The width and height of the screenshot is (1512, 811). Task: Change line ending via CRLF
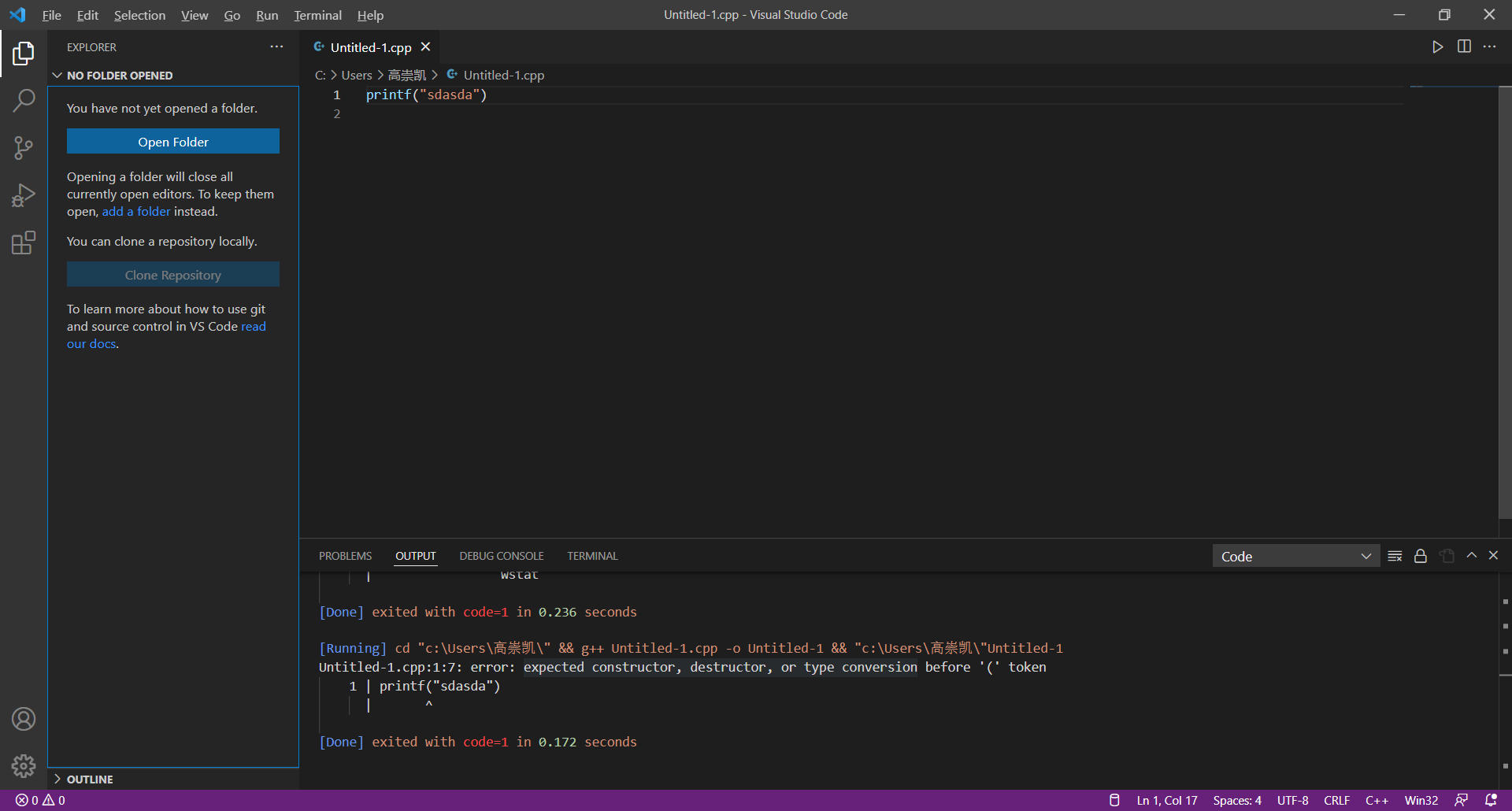tap(1337, 800)
